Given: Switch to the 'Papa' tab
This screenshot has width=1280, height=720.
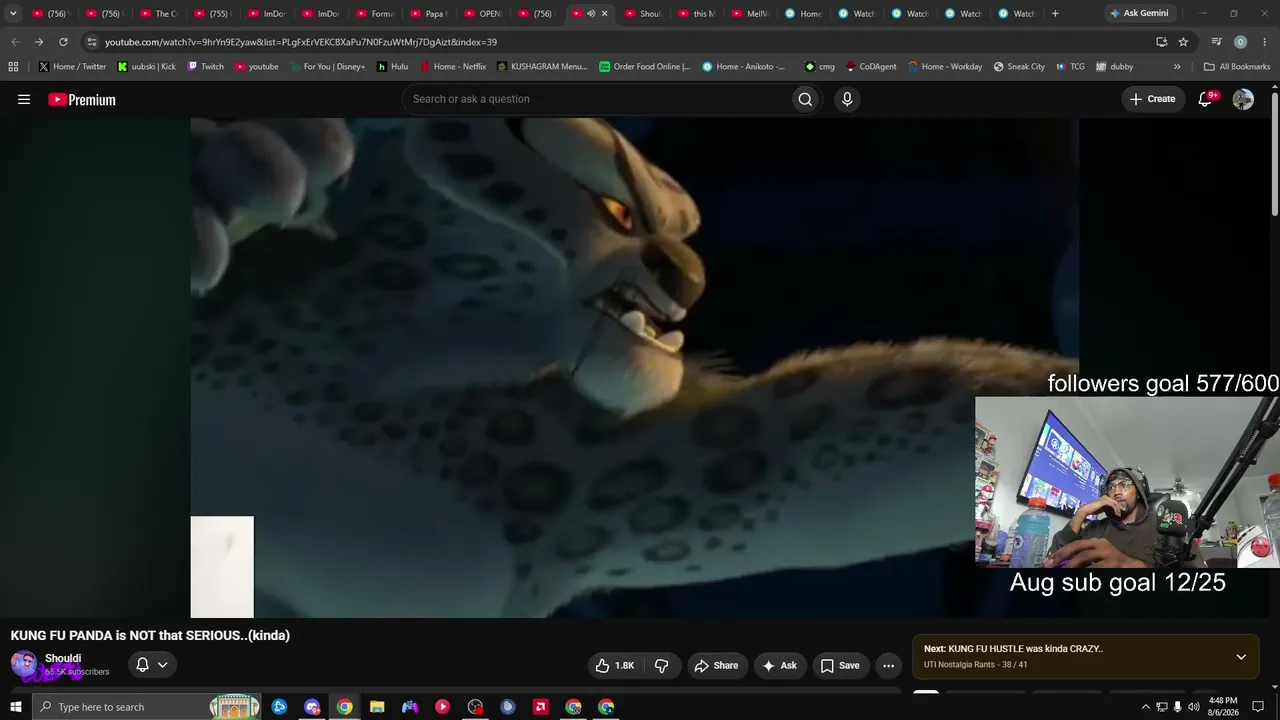Looking at the screenshot, I should [x=429, y=14].
